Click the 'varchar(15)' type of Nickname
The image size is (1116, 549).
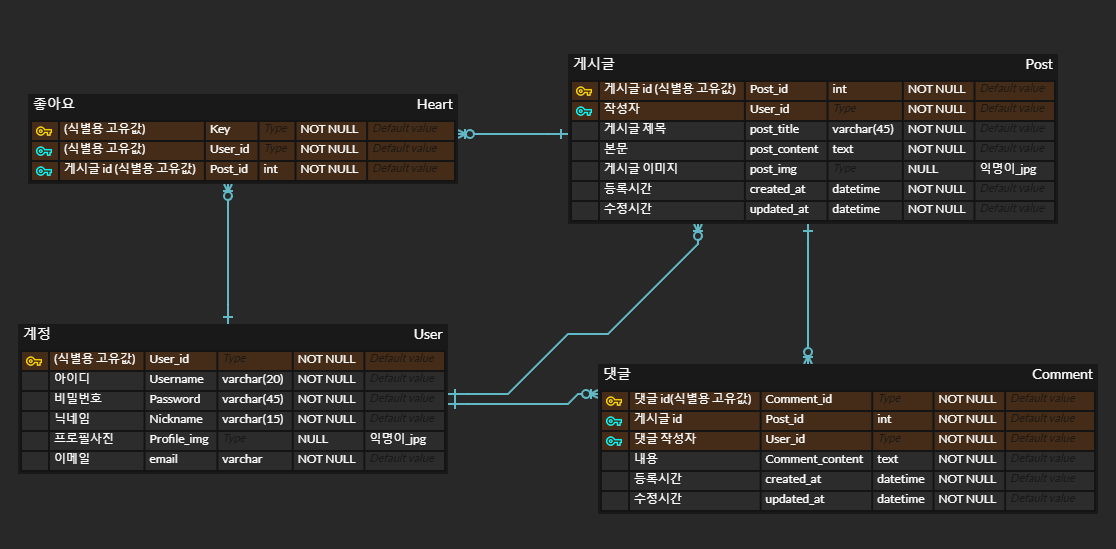[253, 419]
